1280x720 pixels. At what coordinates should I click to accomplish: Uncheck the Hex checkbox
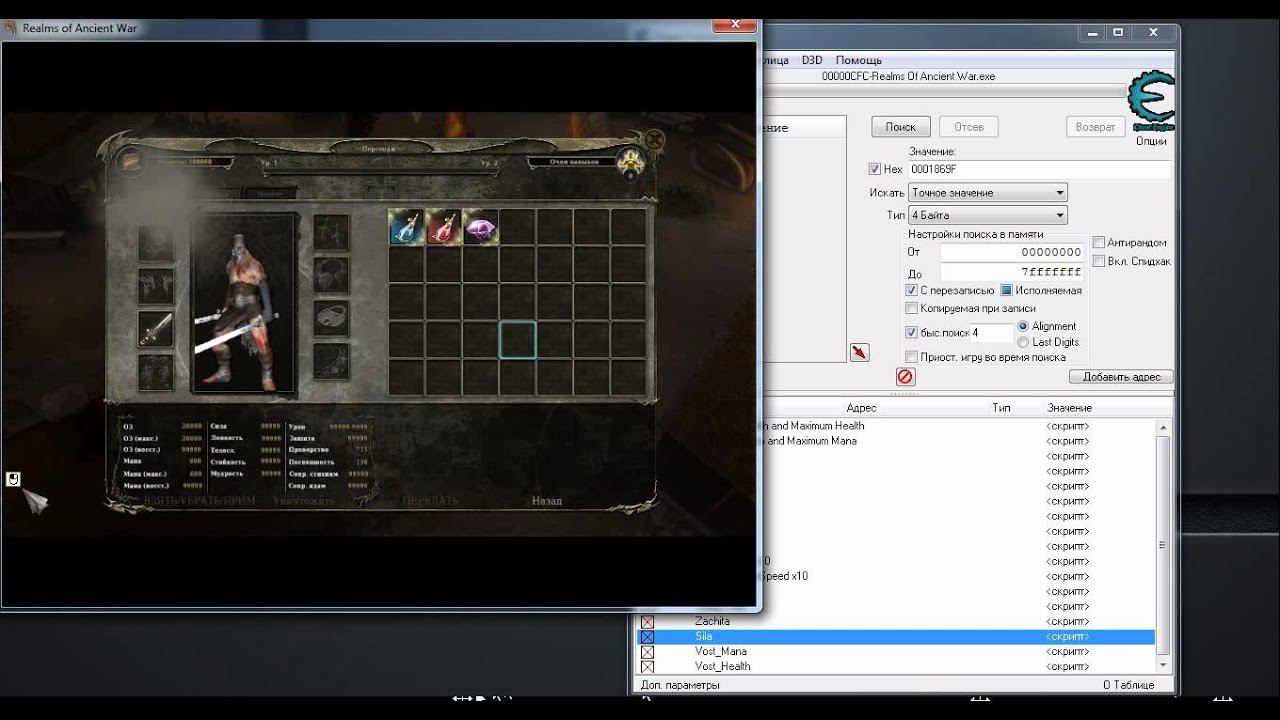click(875, 169)
